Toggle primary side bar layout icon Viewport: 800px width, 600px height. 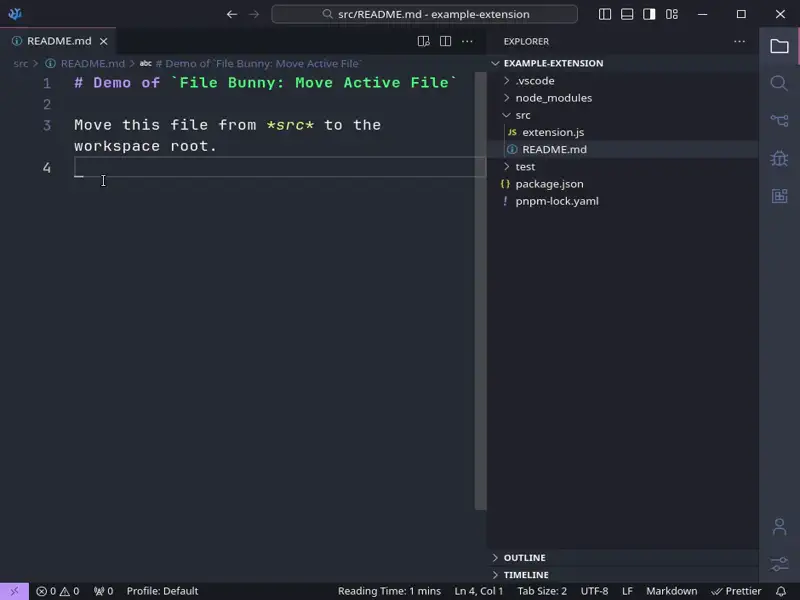605,14
